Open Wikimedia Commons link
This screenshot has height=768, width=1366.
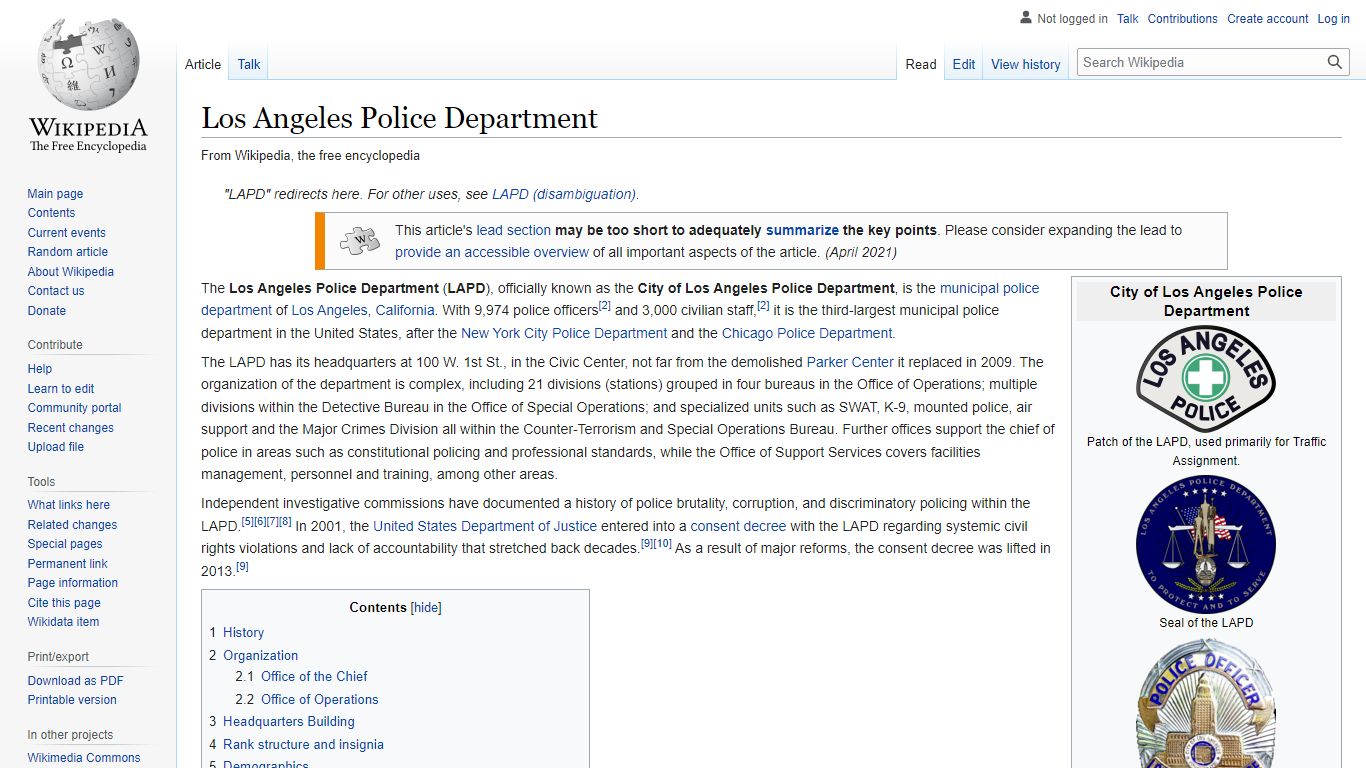pos(84,758)
